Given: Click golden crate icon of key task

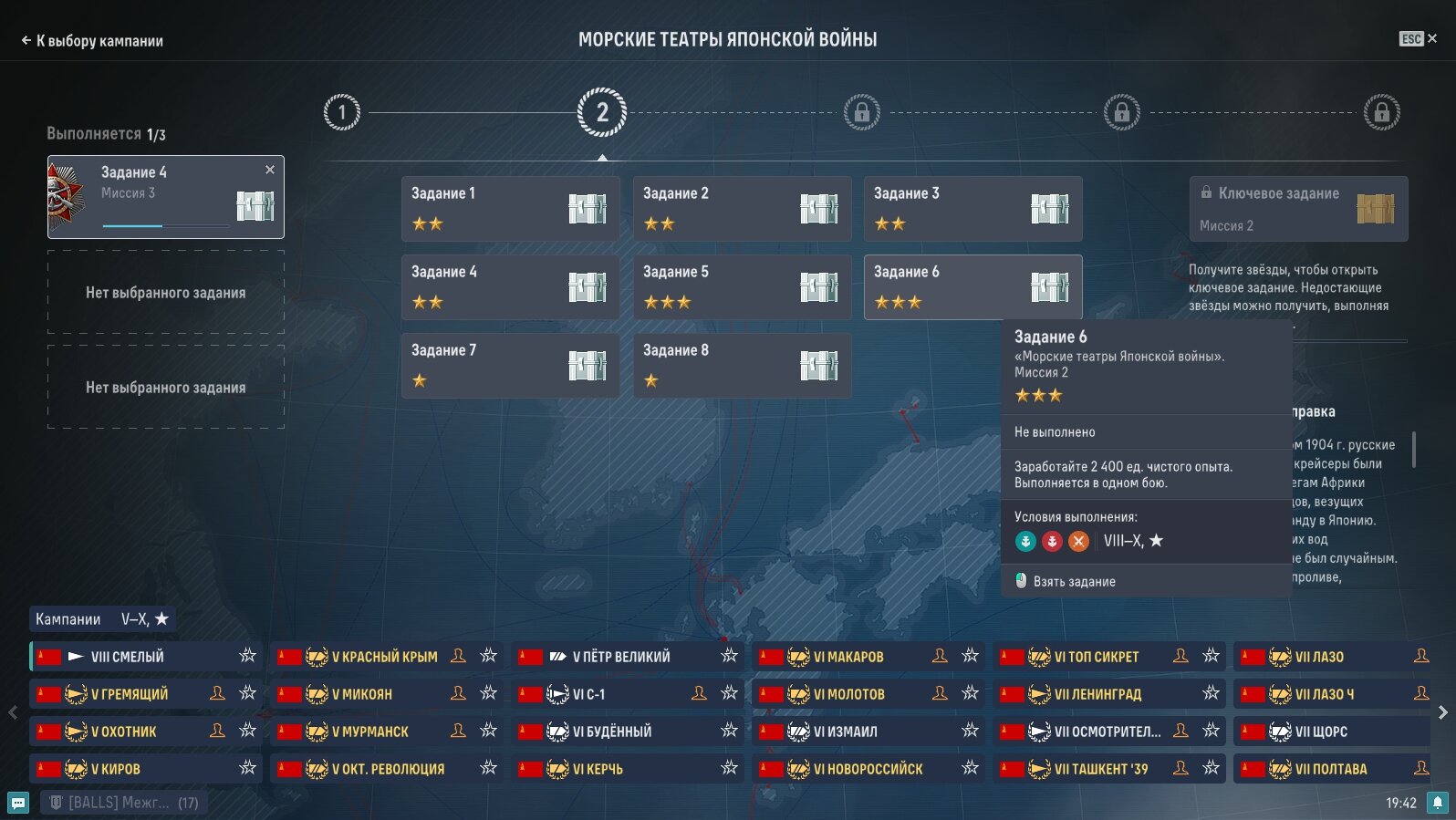Looking at the screenshot, I should [x=1376, y=209].
